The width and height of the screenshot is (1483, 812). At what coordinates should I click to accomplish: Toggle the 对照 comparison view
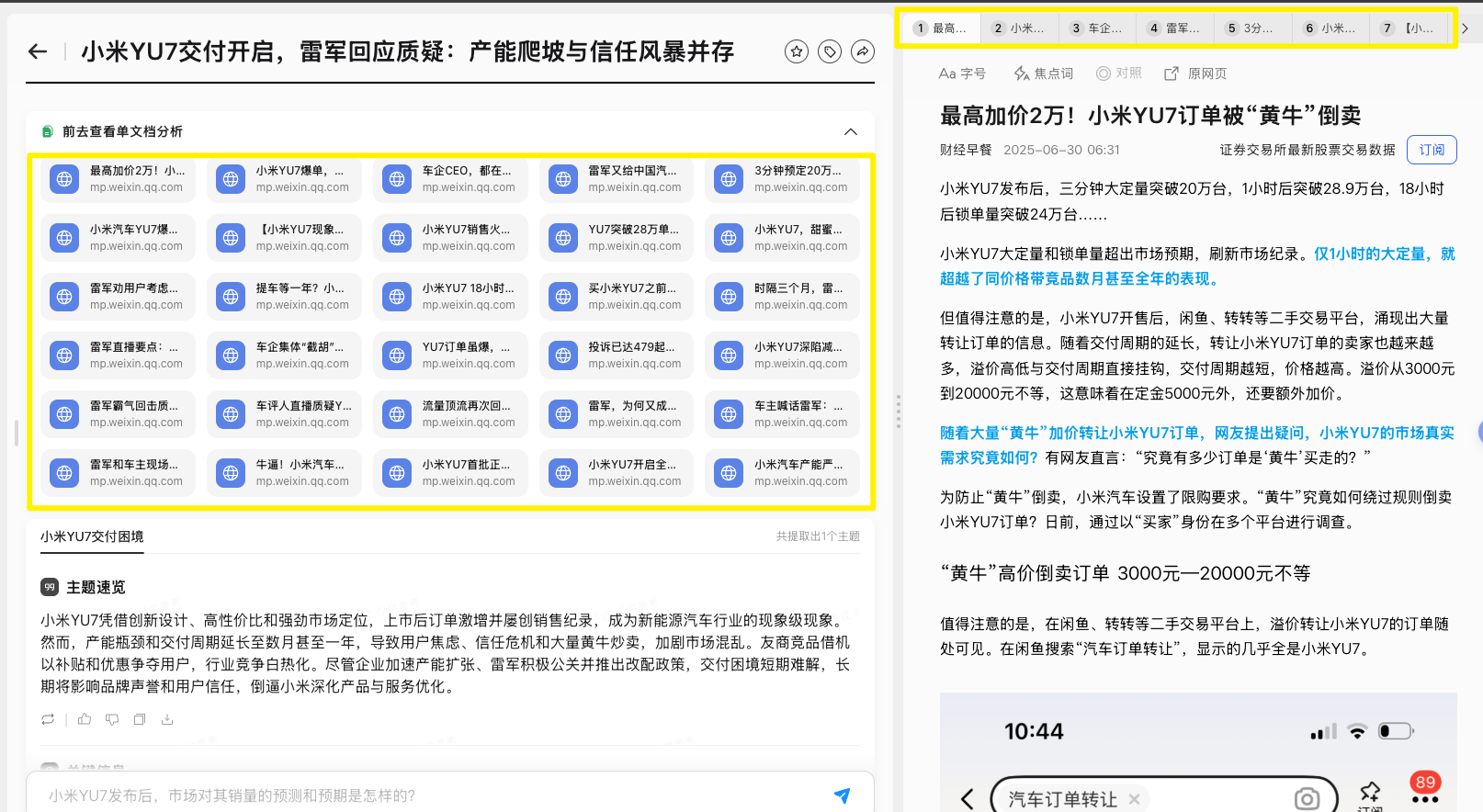(x=1118, y=73)
